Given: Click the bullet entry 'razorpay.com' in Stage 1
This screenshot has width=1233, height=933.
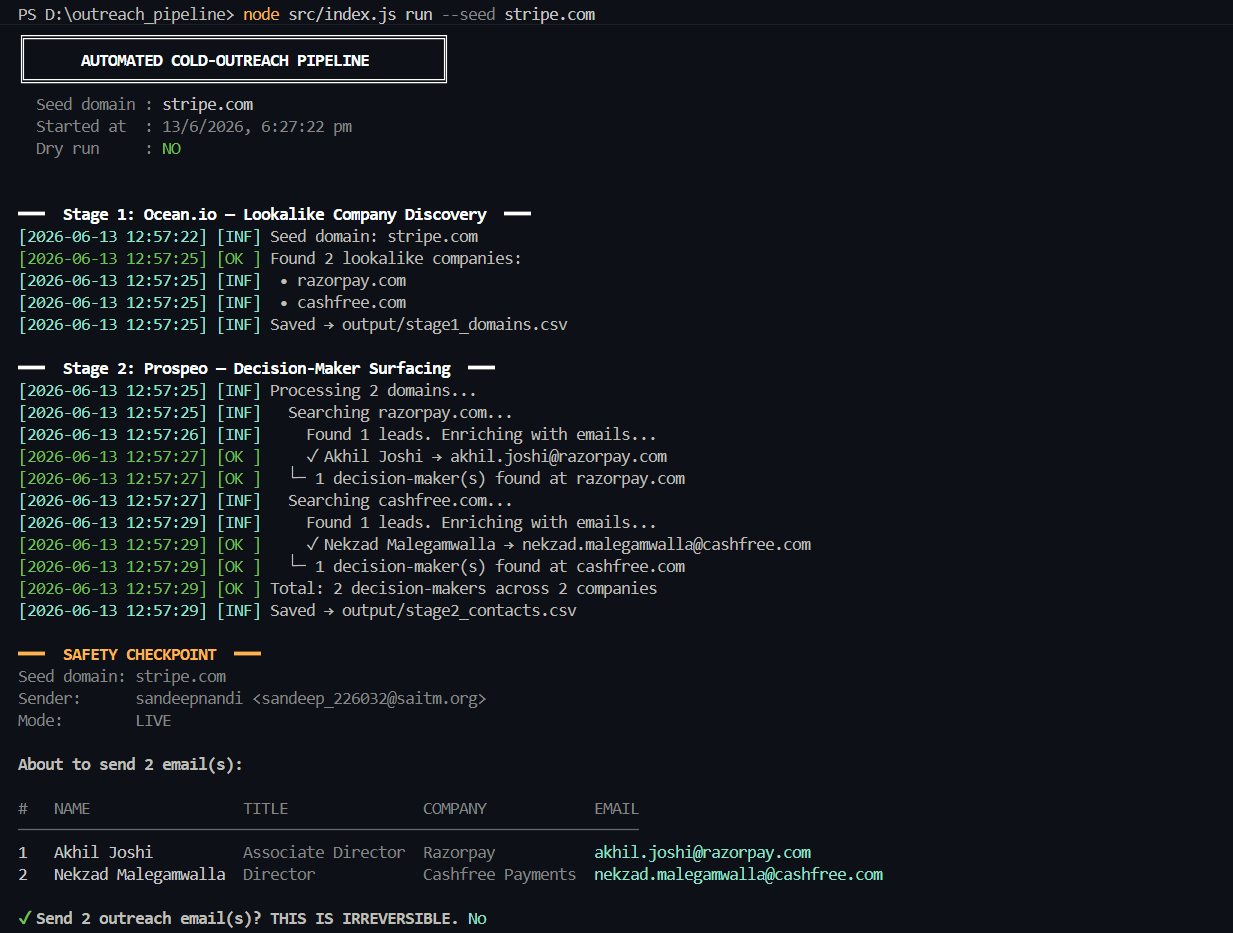Looking at the screenshot, I should click(x=351, y=280).
